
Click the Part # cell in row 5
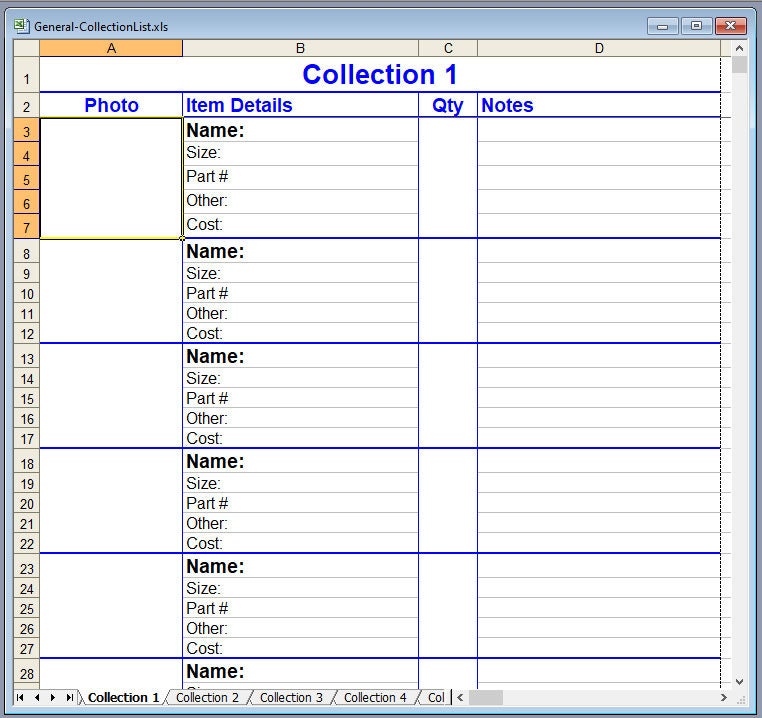tap(300, 177)
